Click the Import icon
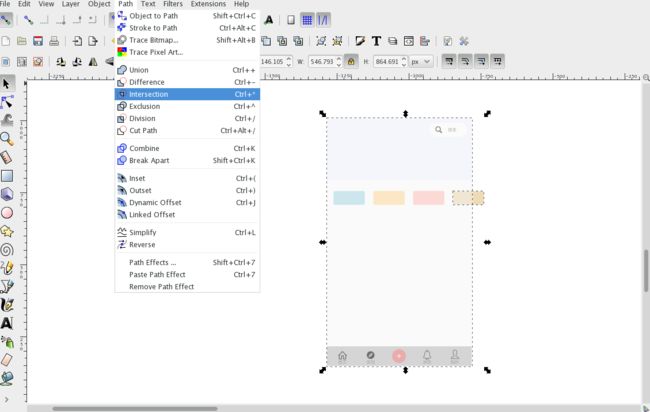This screenshot has height=412, width=650. [77, 41]
